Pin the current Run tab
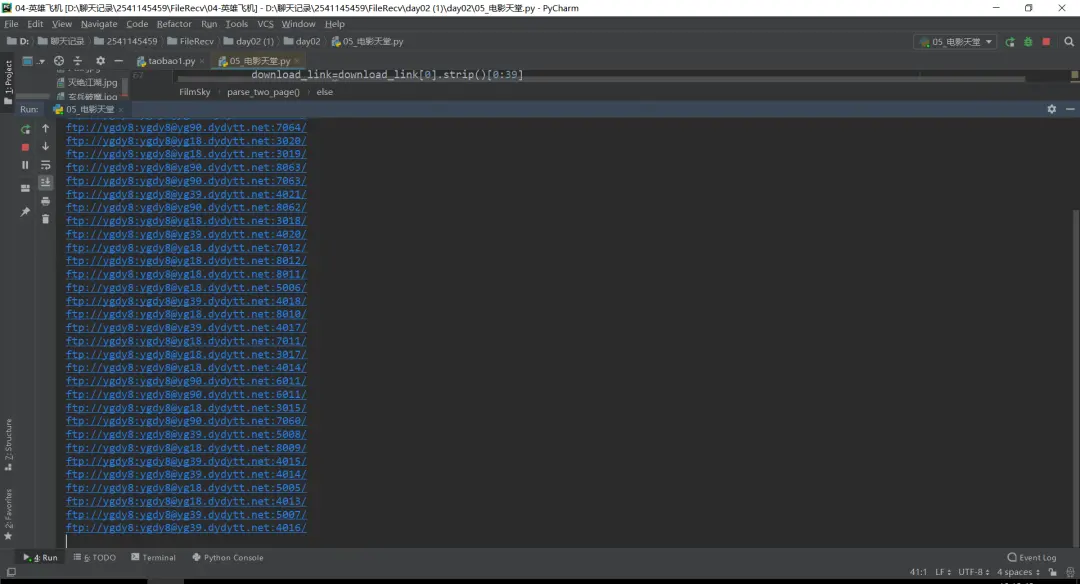 pyautogui.click(x=25, y=211)
